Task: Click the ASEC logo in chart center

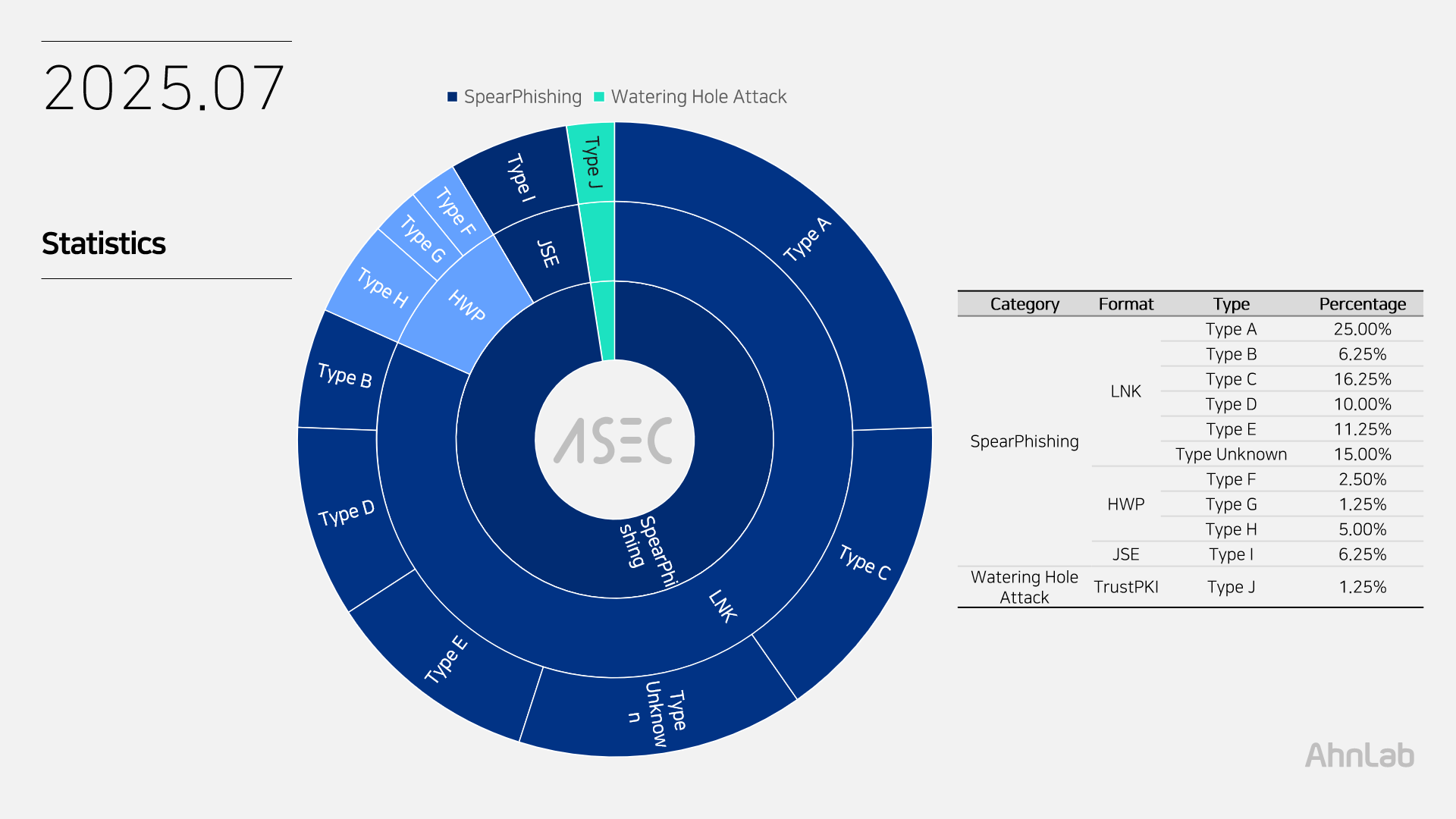Action: [x=613, y=440]
